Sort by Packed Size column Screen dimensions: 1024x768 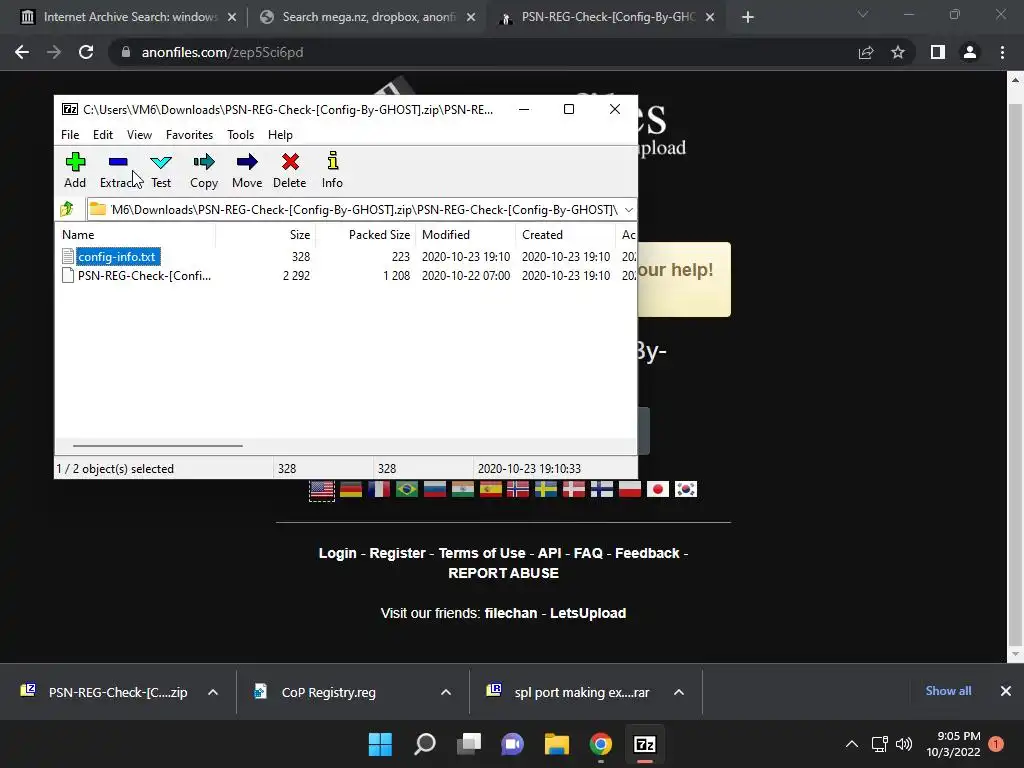366,234
